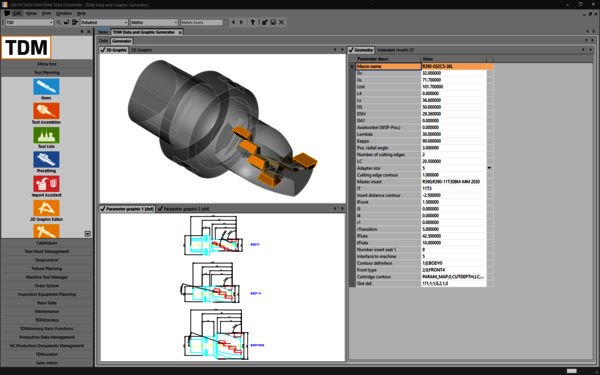
Task: Open the Metric units dropdown
Action: 154,22
